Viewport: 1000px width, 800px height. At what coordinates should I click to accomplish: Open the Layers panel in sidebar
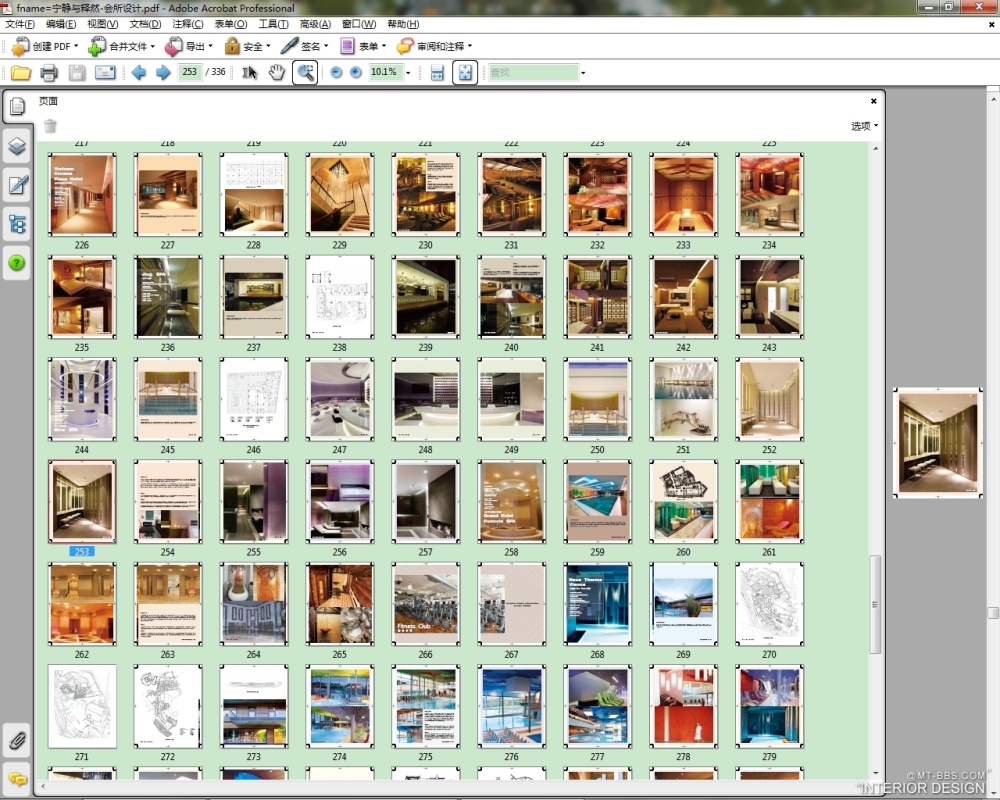(x=17, y=146)
